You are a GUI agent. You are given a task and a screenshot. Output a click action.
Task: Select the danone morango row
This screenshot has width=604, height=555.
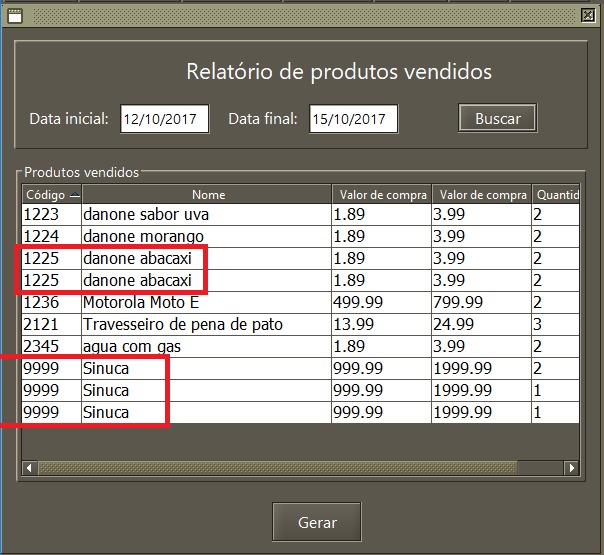click(x=300, y=236)
